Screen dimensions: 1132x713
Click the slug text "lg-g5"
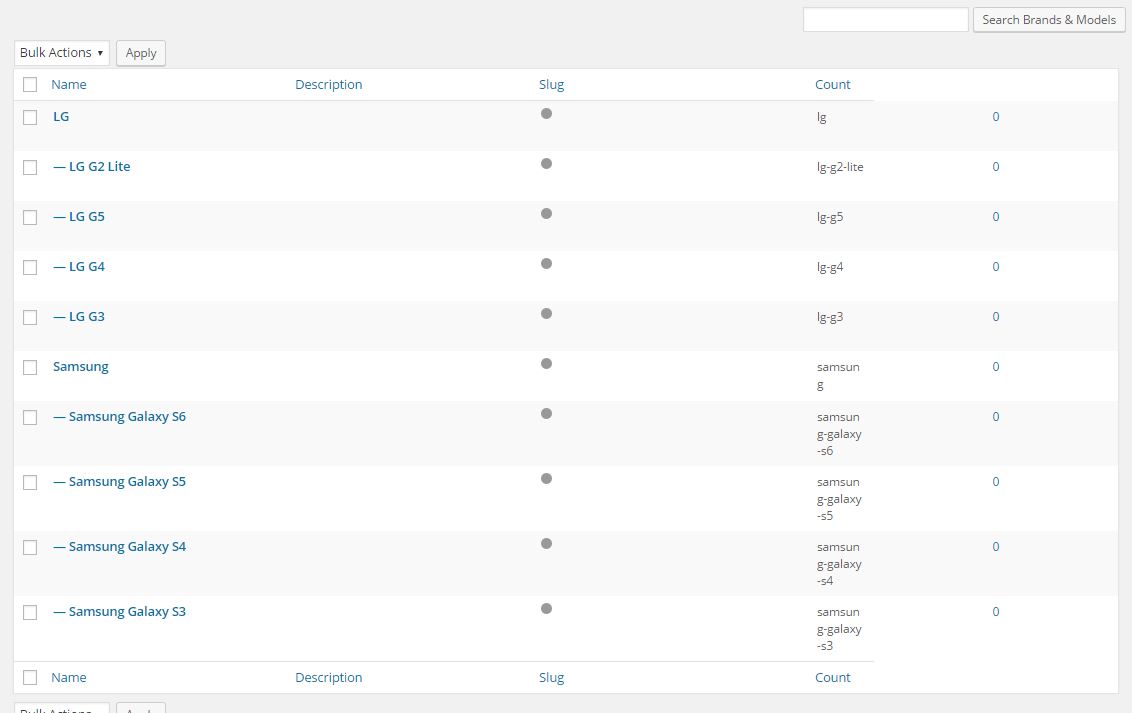tap(830, 217)
